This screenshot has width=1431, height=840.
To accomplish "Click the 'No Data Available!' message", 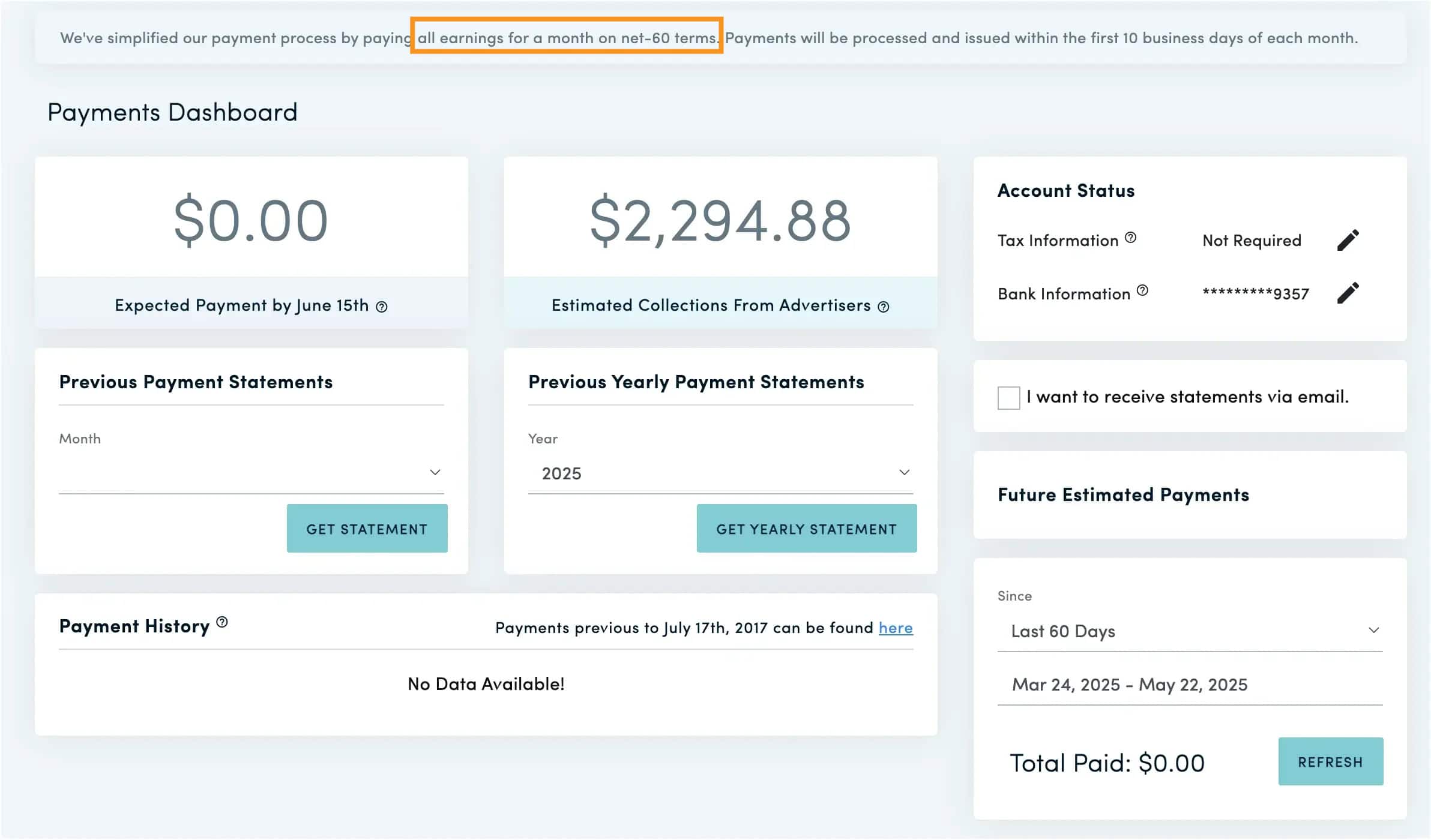I will click(486, 684).
